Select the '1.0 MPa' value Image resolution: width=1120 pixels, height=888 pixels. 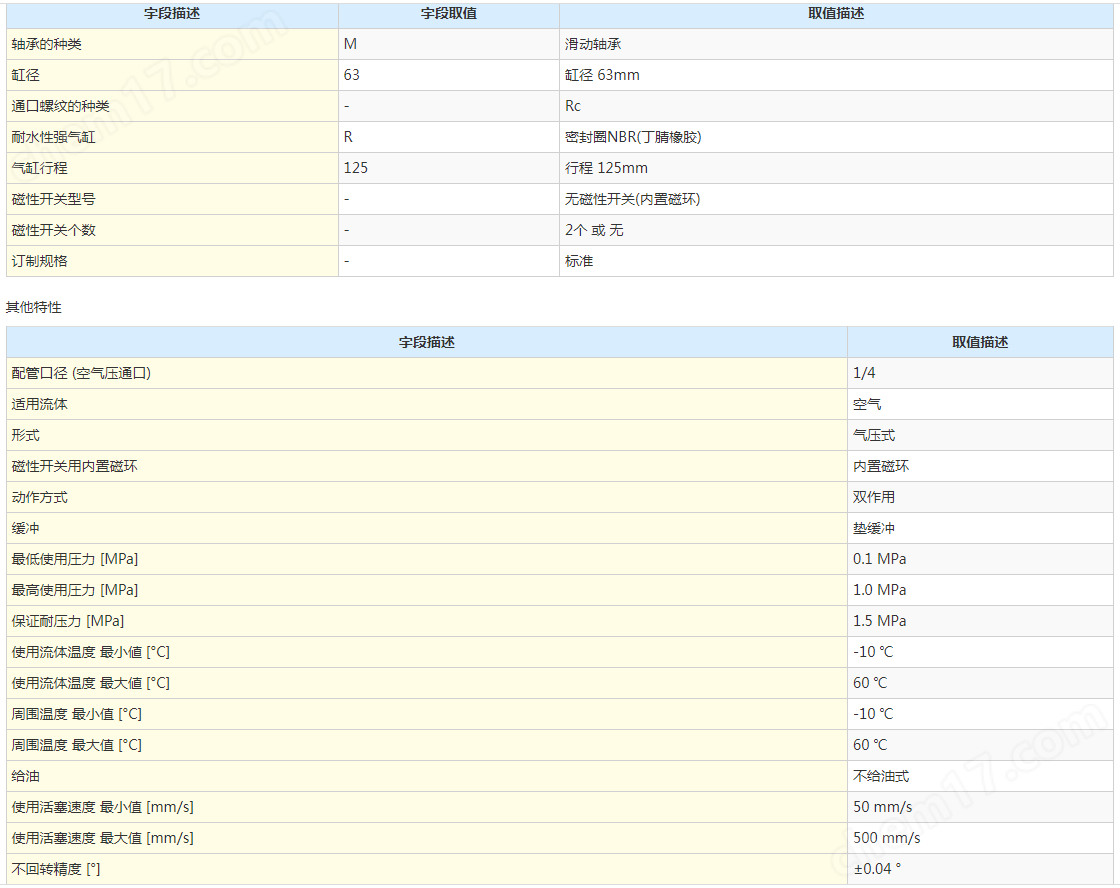point(980,590)
